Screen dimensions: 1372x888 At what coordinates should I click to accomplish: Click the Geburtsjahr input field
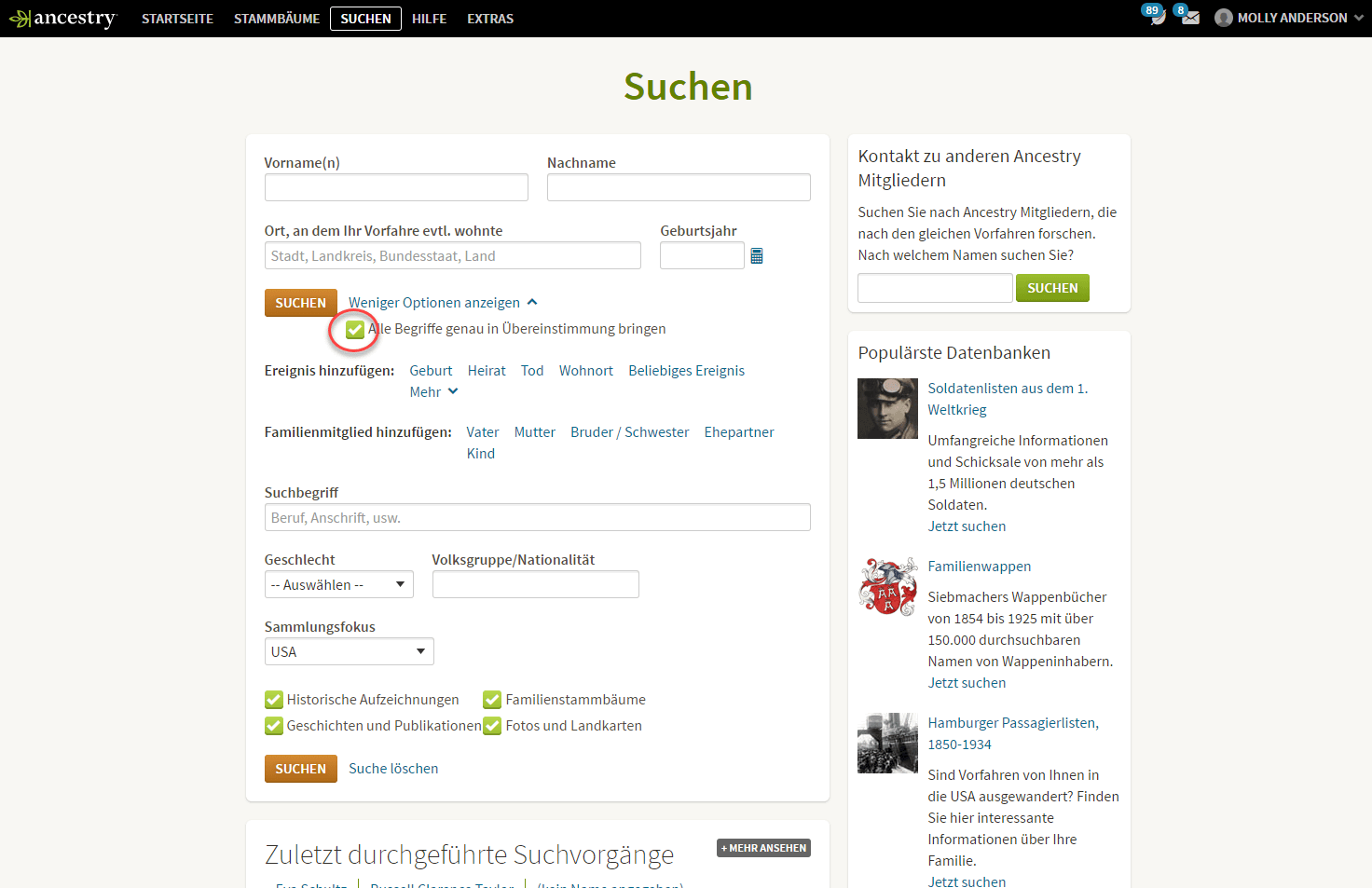[x=702, y=255]
